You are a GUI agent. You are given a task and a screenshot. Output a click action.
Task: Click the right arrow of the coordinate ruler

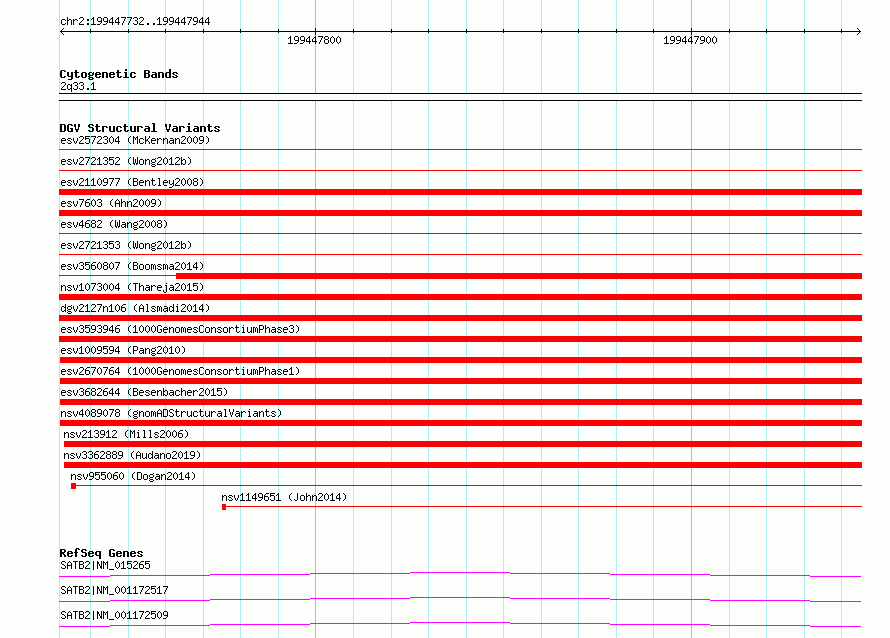[859, 31]
